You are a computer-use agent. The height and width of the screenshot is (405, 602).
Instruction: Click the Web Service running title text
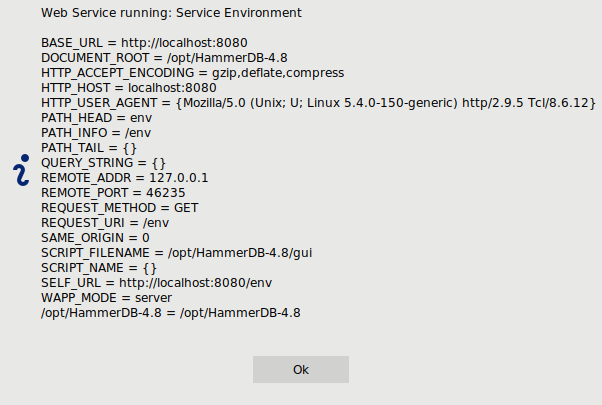point(171,13)
